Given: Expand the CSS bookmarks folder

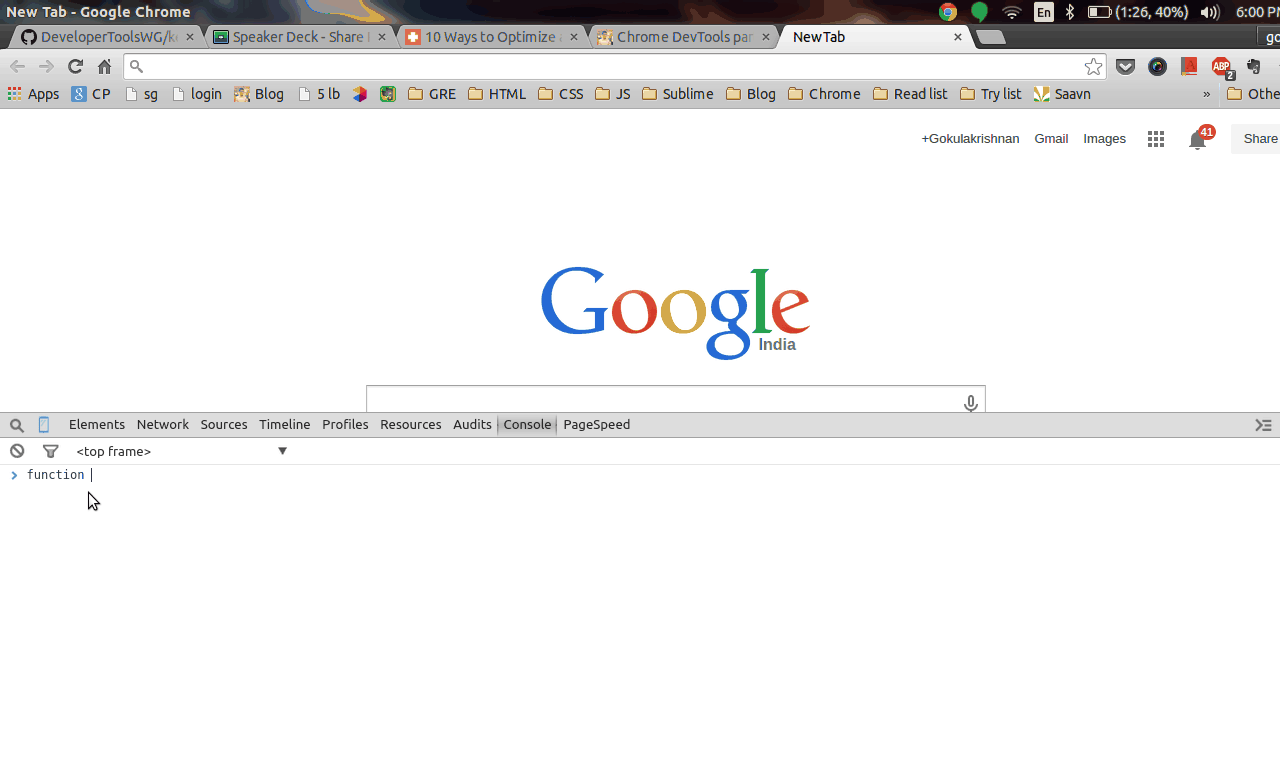Looking at the screenshot, I should point(560,94).
